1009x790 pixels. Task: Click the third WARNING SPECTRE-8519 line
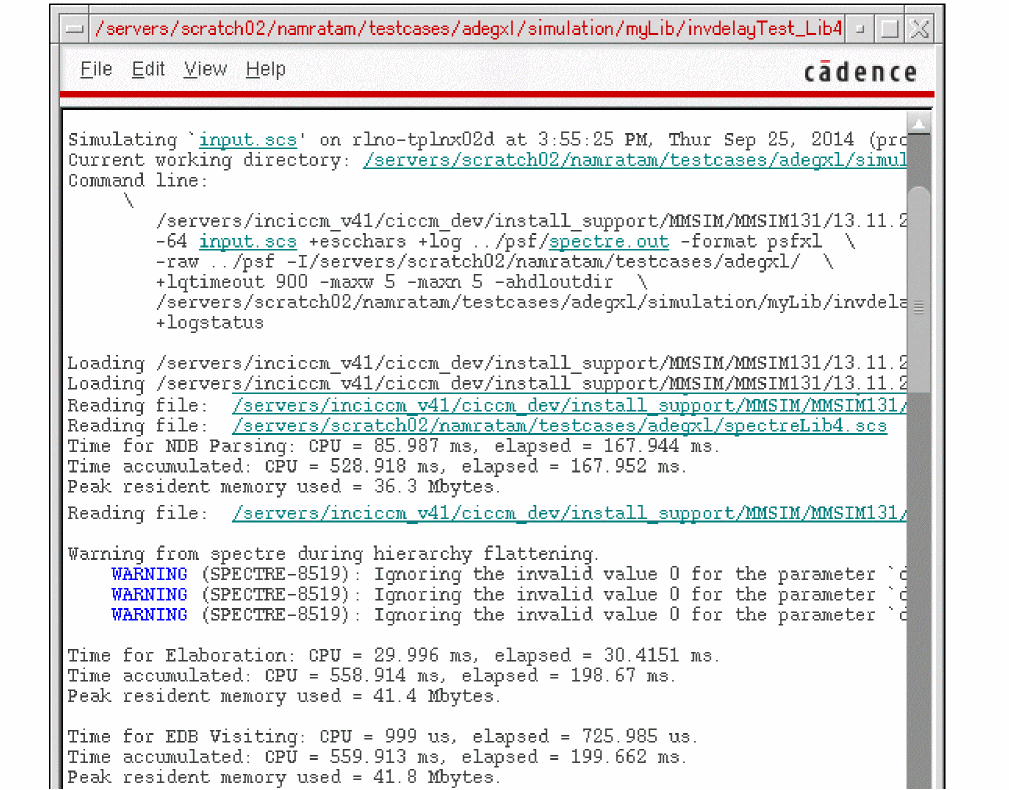click(508, 614)
